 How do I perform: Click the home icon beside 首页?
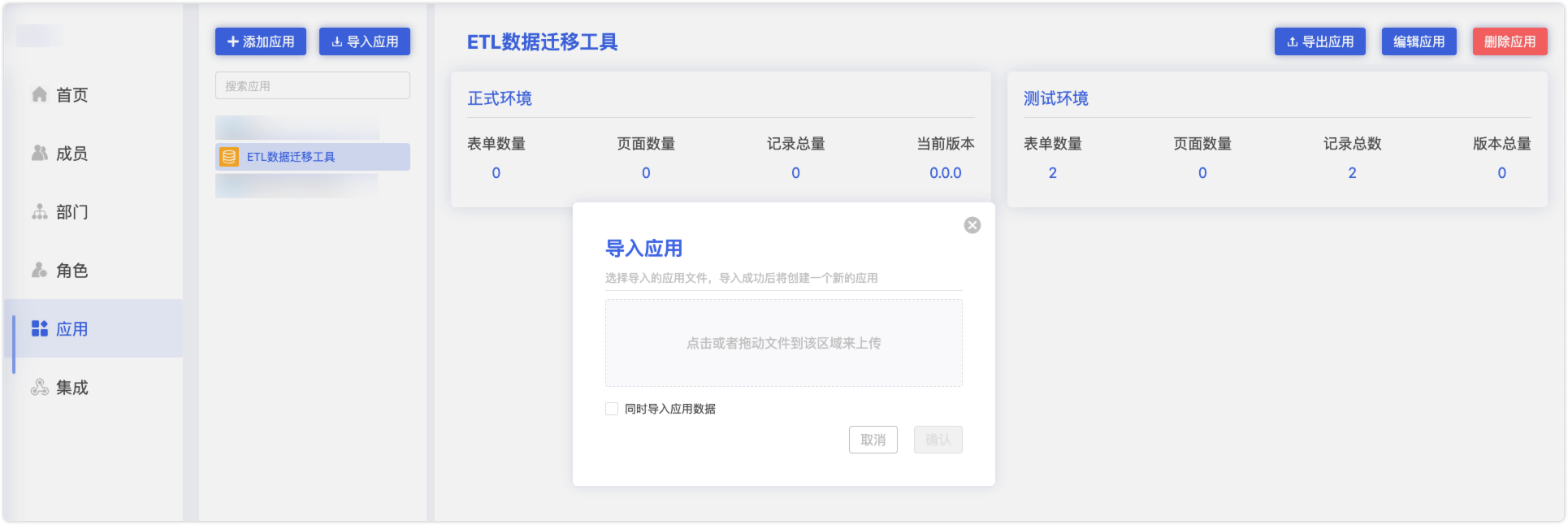(x=39, y=95)
